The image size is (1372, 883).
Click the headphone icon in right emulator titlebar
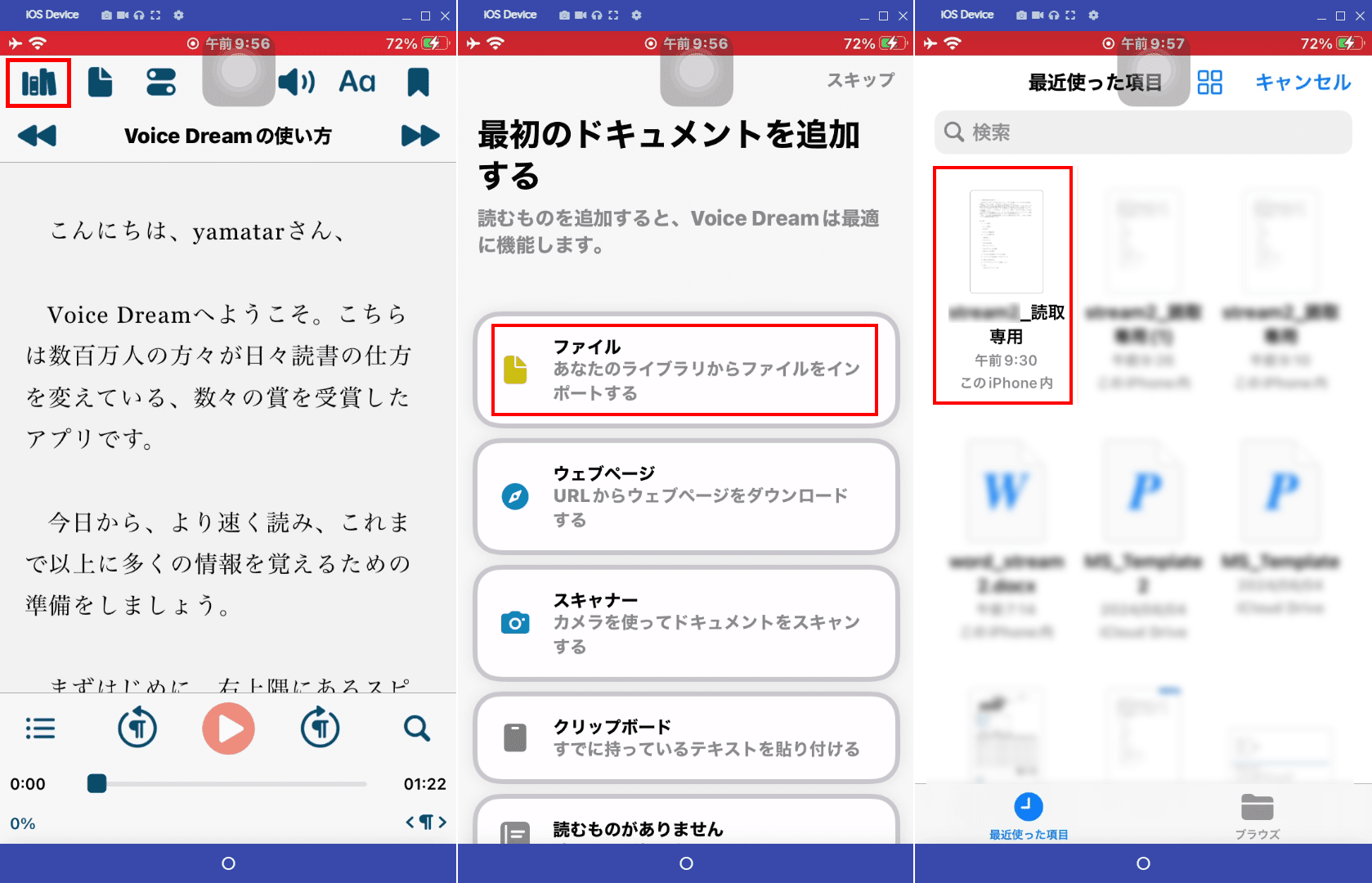pyautogui.click(x=1054, y=15)
